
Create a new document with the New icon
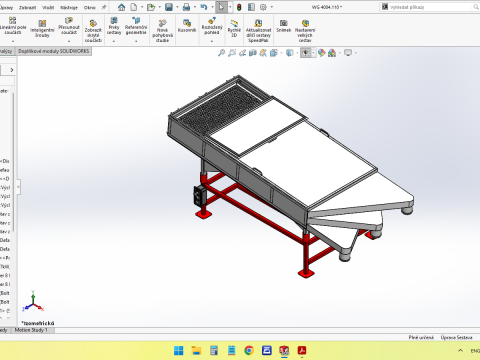click(x=134, y=7)
